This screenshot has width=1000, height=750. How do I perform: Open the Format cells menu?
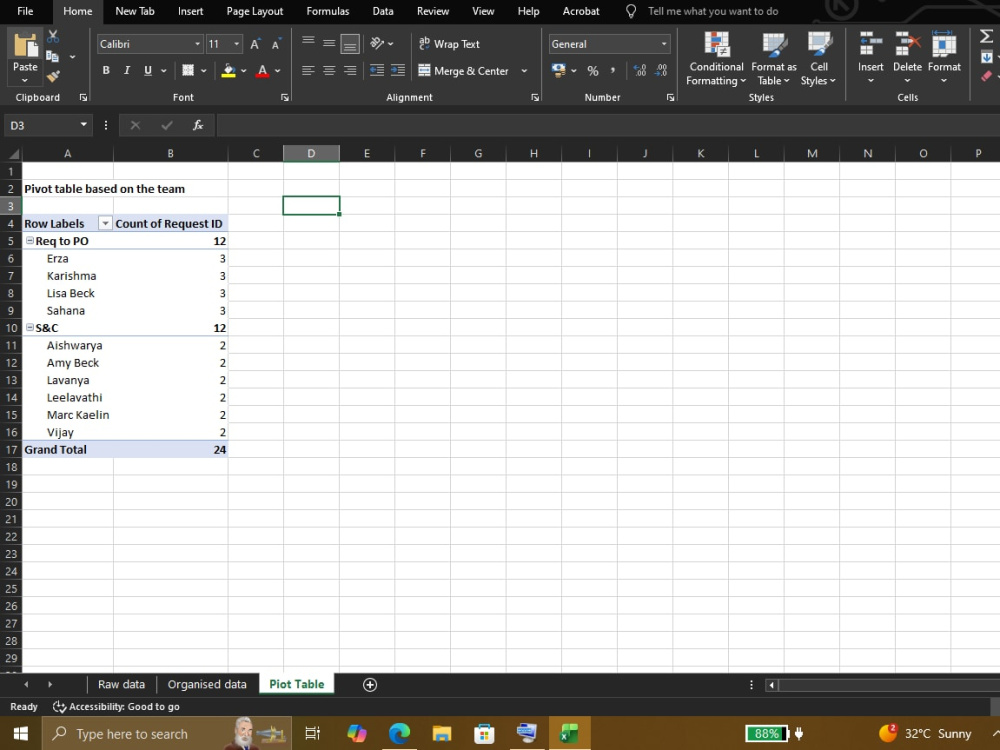[944, 57]
